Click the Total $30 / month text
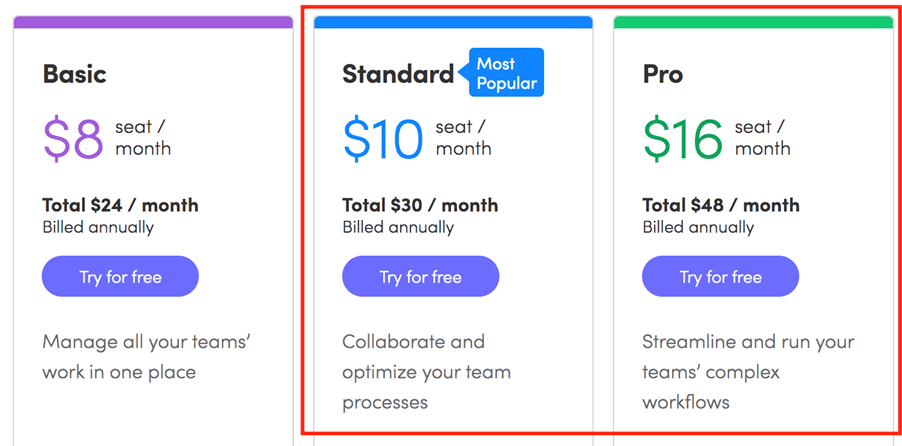Screen dimensions: 902x446 point(421,205)
